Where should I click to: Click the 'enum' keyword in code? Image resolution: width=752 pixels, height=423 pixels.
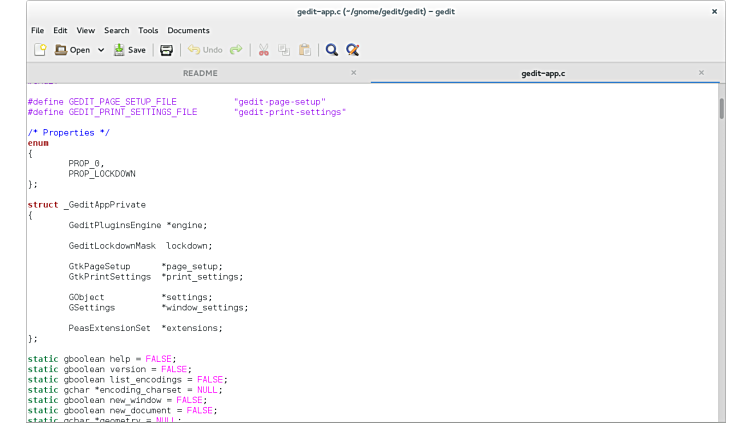[x=38, y=143]
